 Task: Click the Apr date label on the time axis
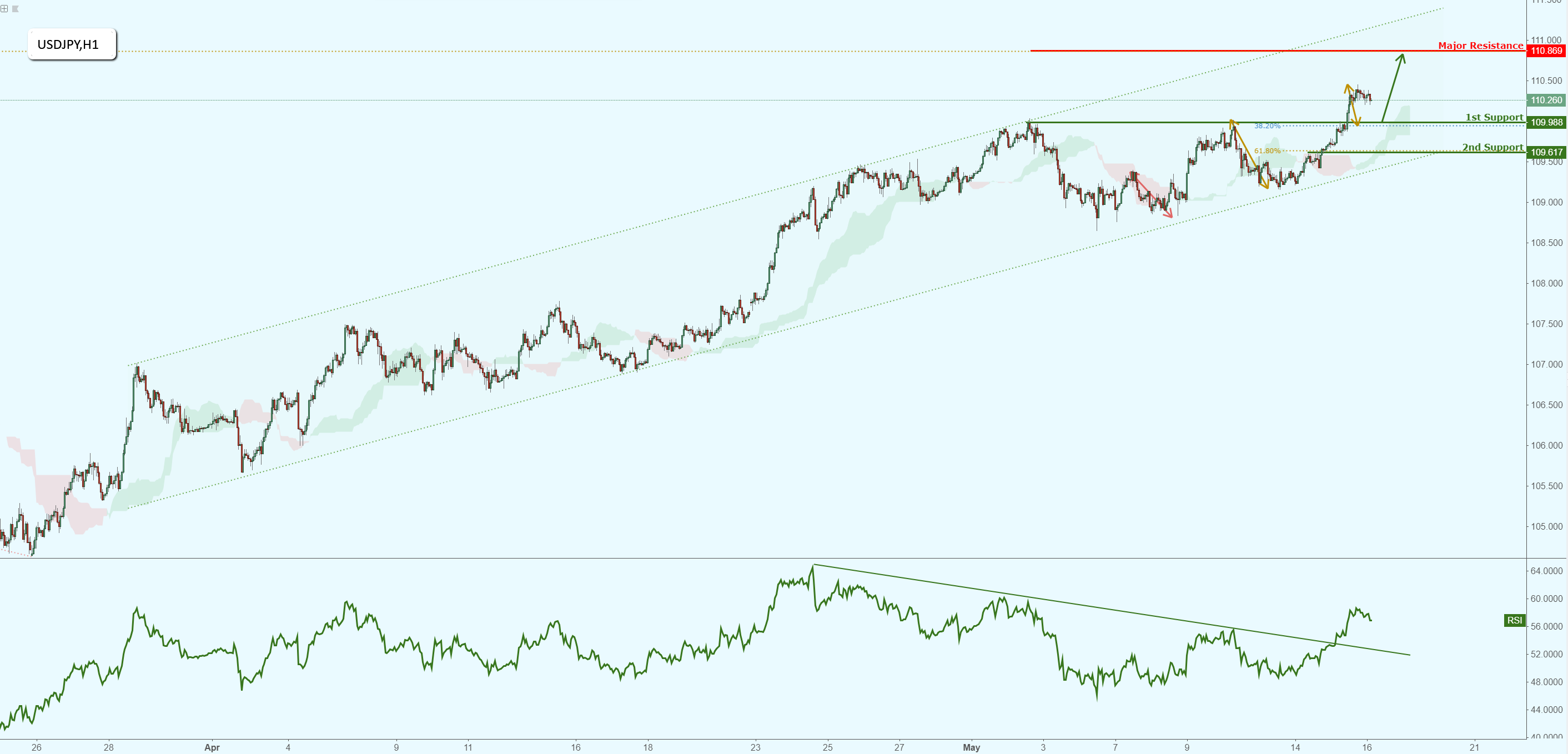coord(212,747)
